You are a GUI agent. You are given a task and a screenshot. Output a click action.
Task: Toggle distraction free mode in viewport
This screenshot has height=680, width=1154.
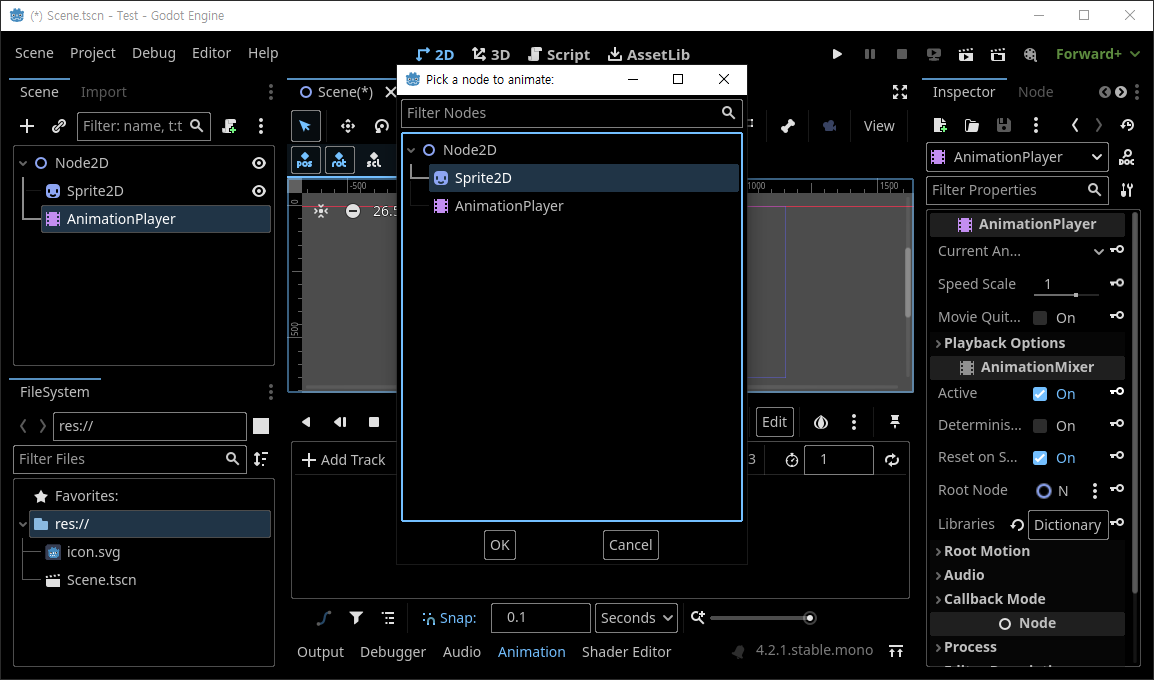[x=899, y=92]
